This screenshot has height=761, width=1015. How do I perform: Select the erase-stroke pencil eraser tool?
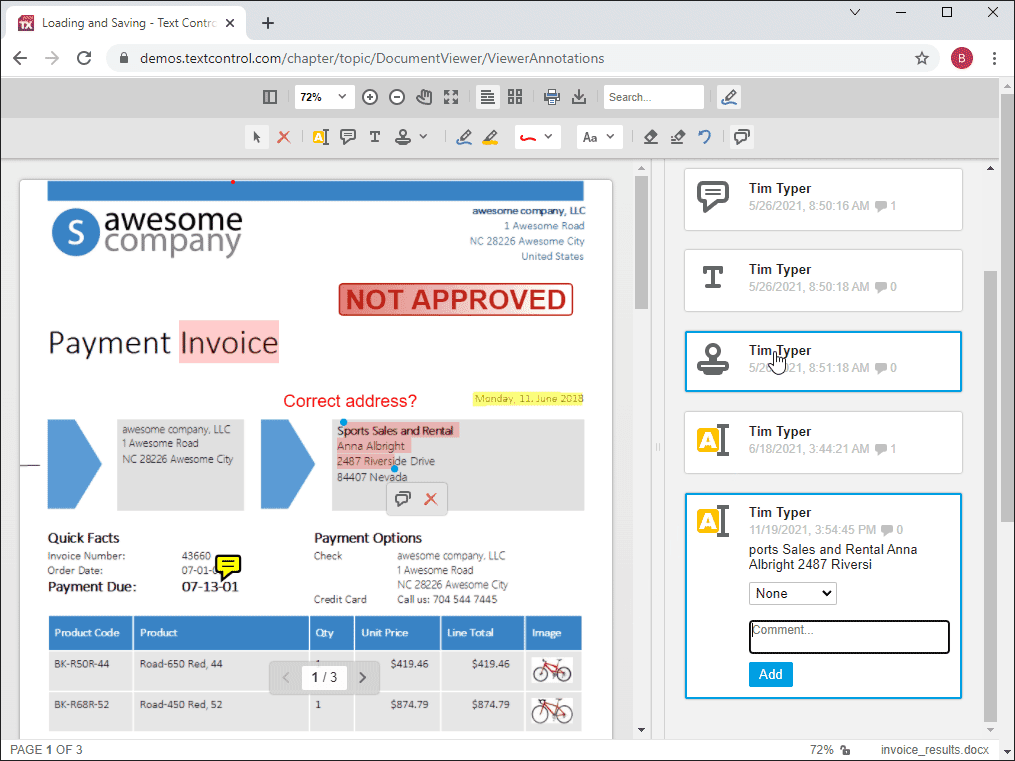click(x=677, y=137)
